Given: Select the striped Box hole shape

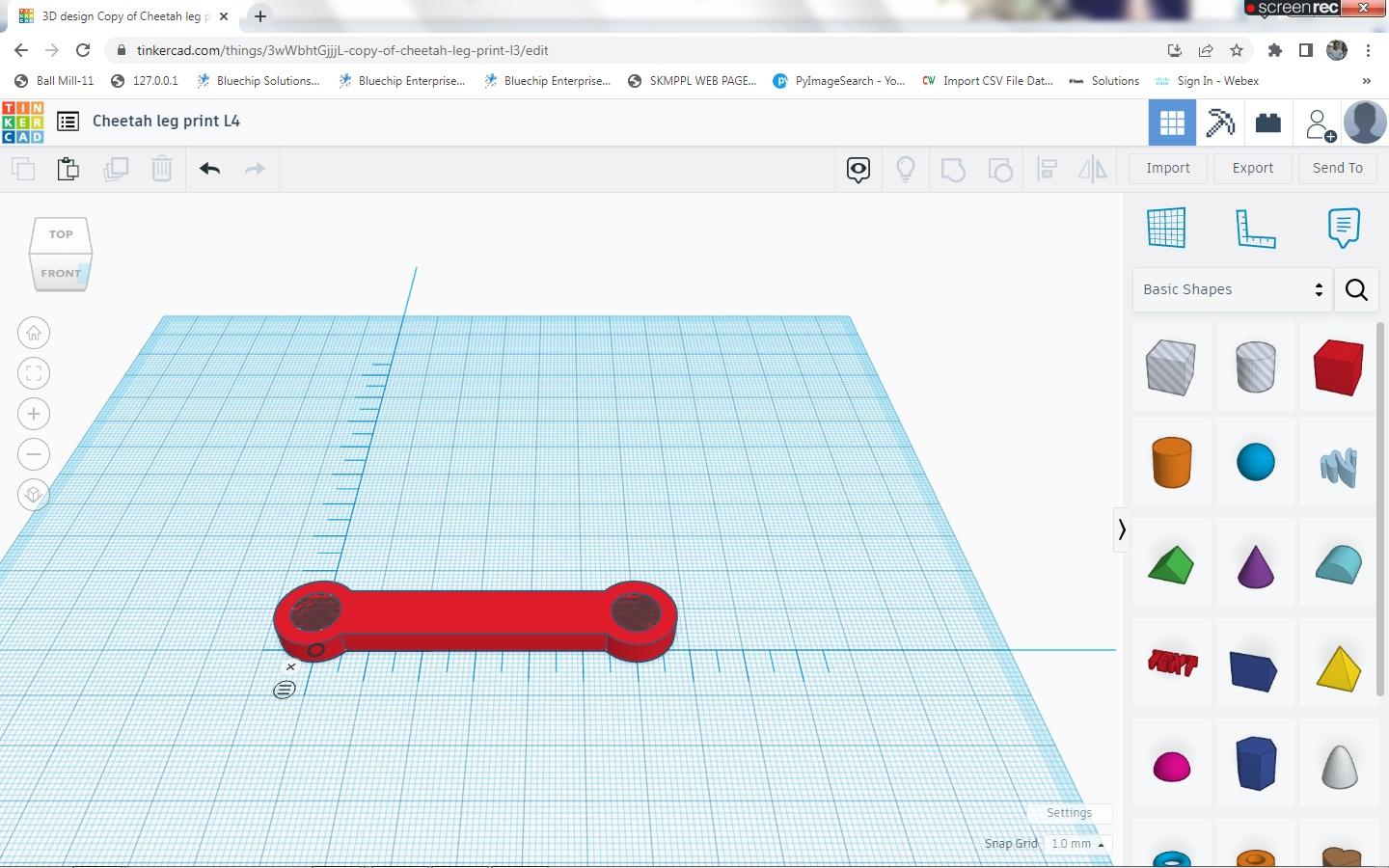Looking at the screenshot, I should [1171, 367].
